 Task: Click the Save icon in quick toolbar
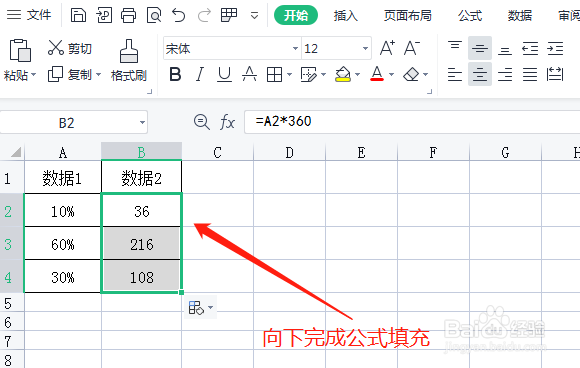[x=78, y=16]
